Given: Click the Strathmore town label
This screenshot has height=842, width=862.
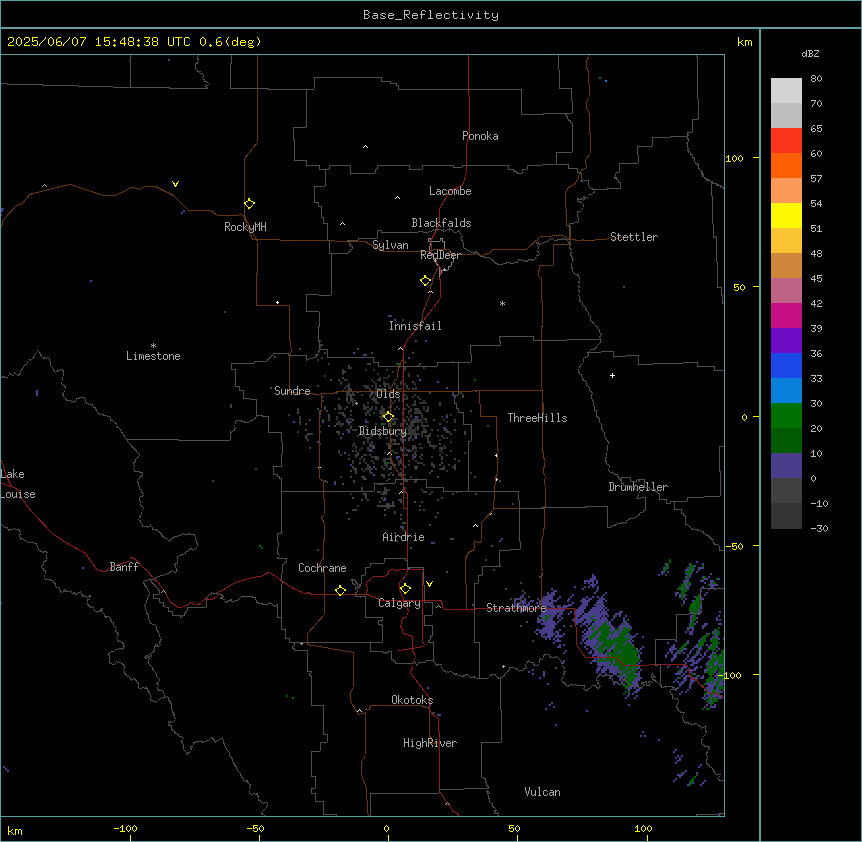Looking at the screenshot, I should coord(516,608).
